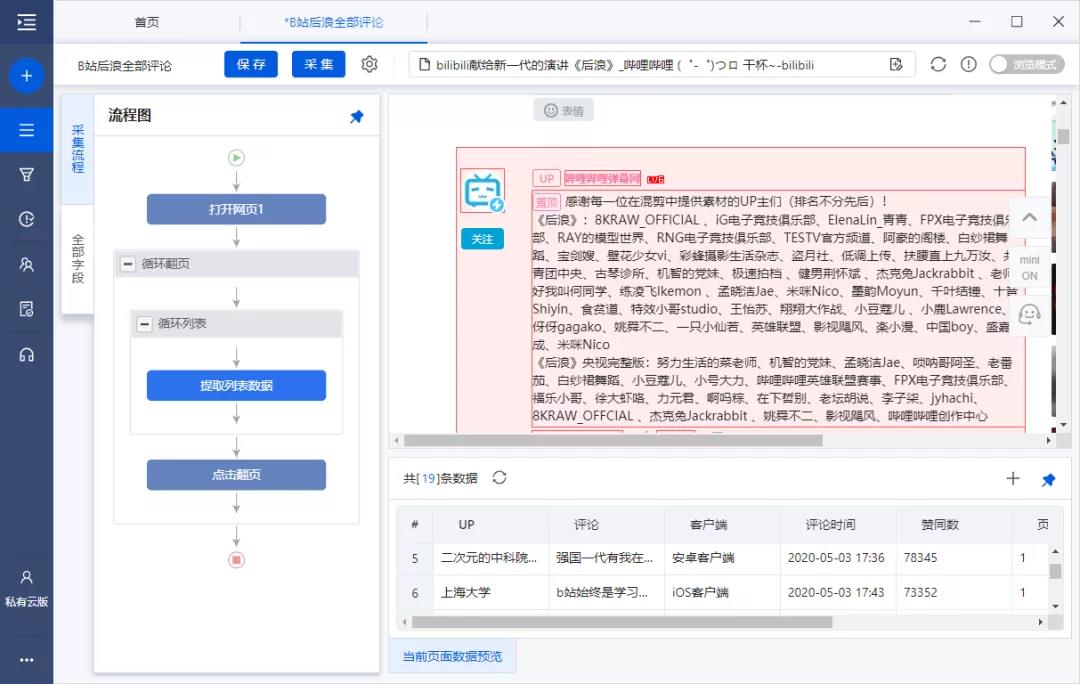Click the end node stop icon
Image resolution: width=1080 pixels, height=684 pixels.
point(236,560)
